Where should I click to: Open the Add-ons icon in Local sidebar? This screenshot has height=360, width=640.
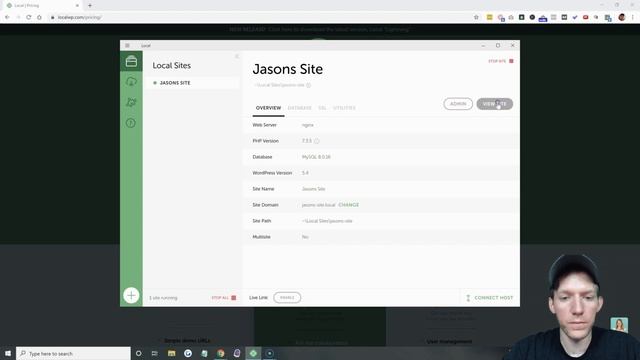point(131,102)
